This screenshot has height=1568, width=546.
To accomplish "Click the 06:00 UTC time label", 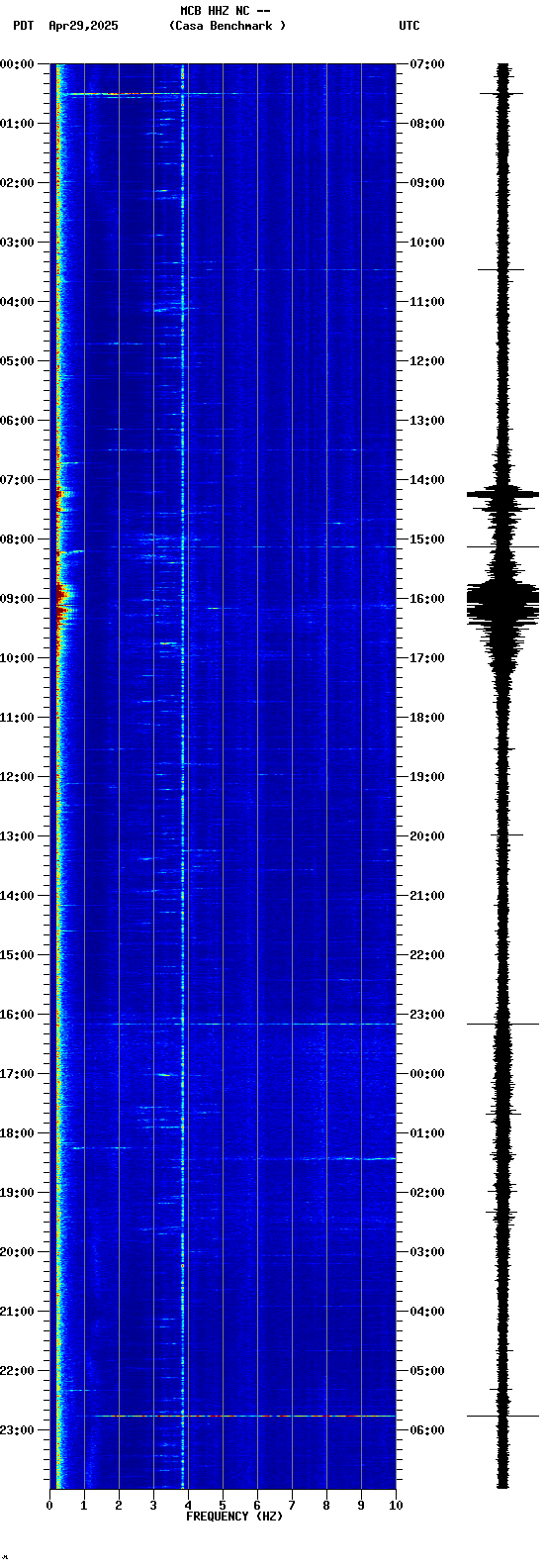I will 427,1430.
